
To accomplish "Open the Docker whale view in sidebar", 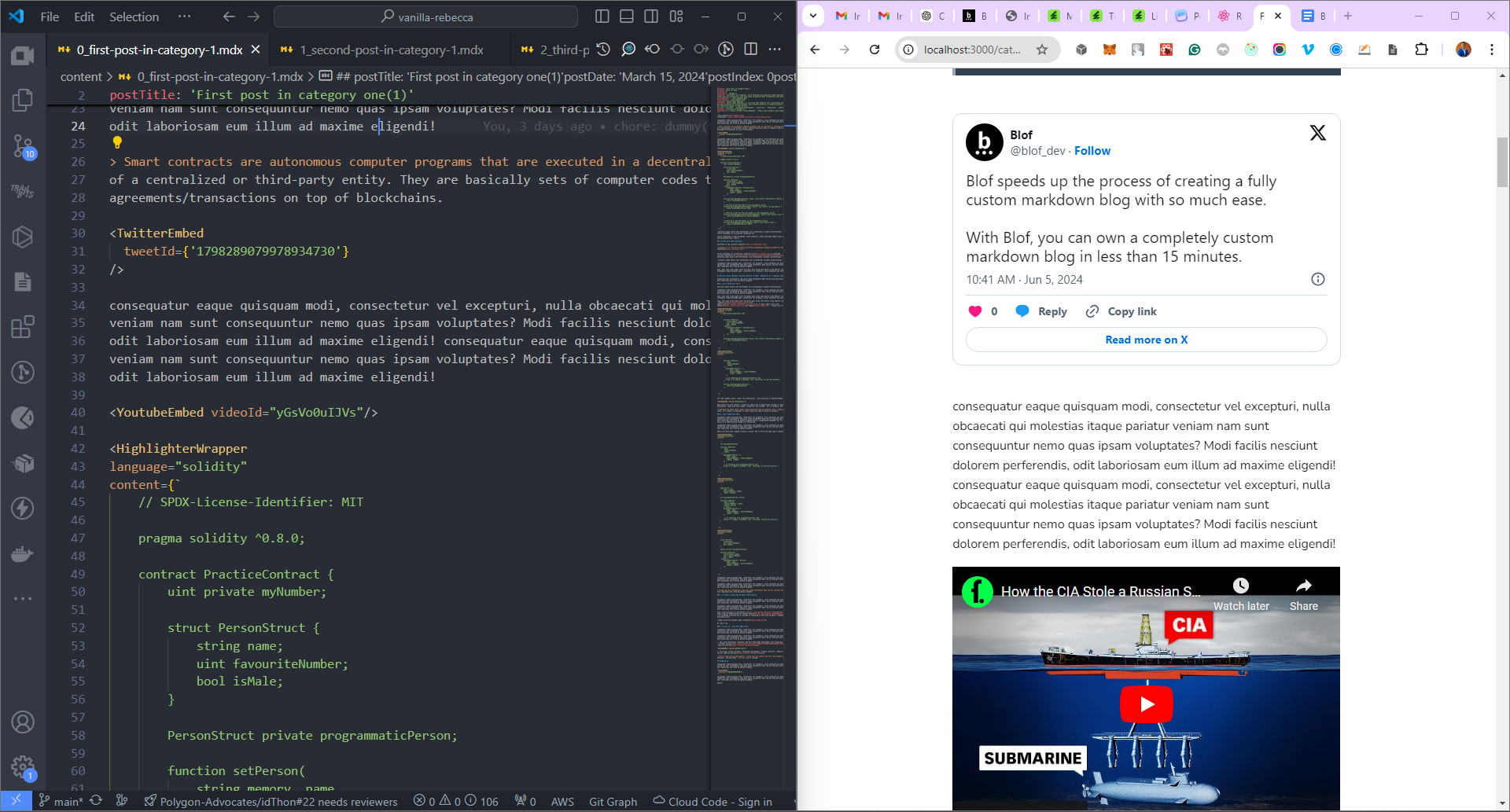I will click(x=23, y=554).
